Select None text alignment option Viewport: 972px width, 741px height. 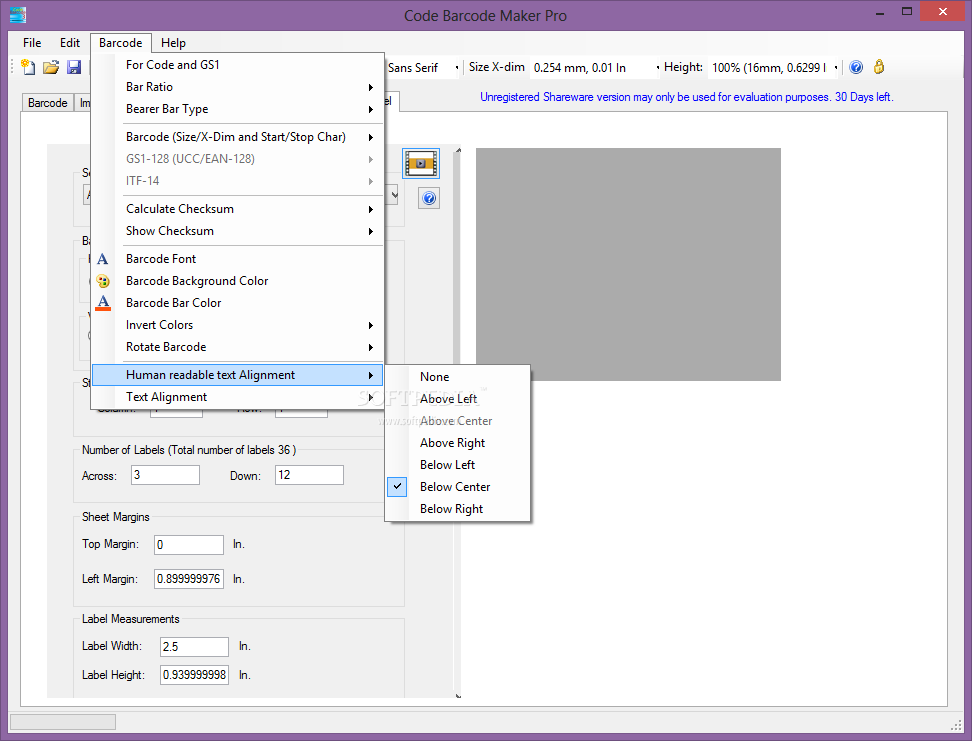click(457, 377)
